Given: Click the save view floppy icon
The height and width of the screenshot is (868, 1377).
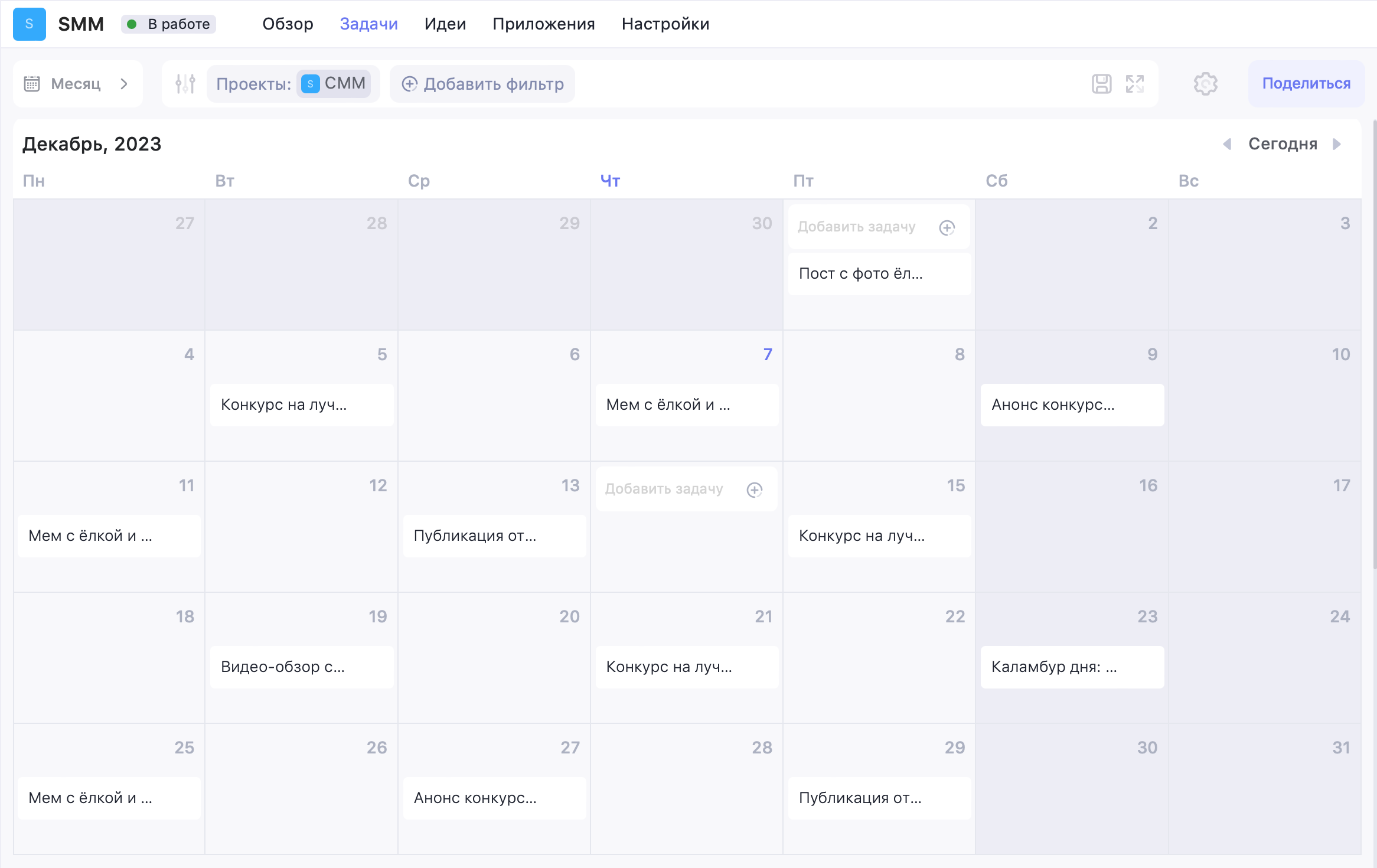Looking at the screenshot, I should pyautogui.click(x=1101, y=84).
